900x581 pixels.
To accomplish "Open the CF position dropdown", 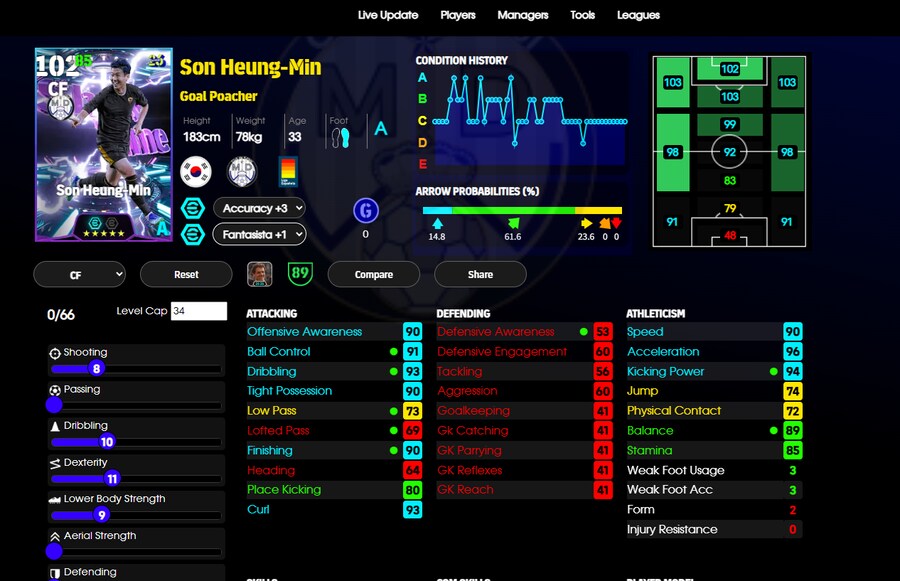I will [79, 274].
